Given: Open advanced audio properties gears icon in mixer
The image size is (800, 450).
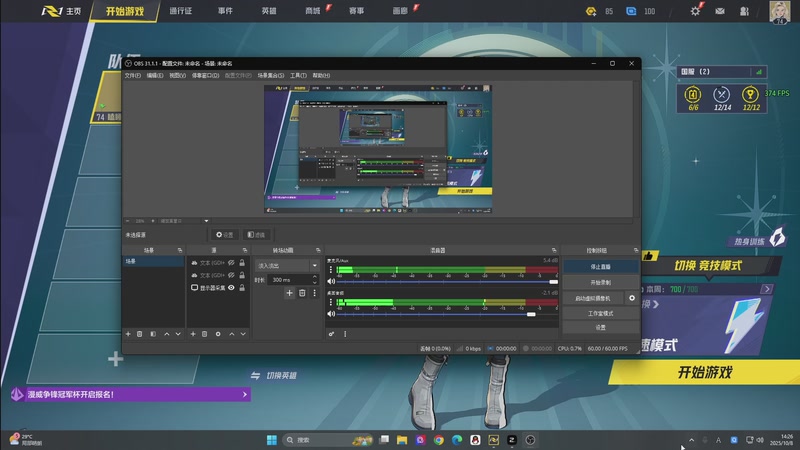Looking at the screenshot, I should pos(332,334).
